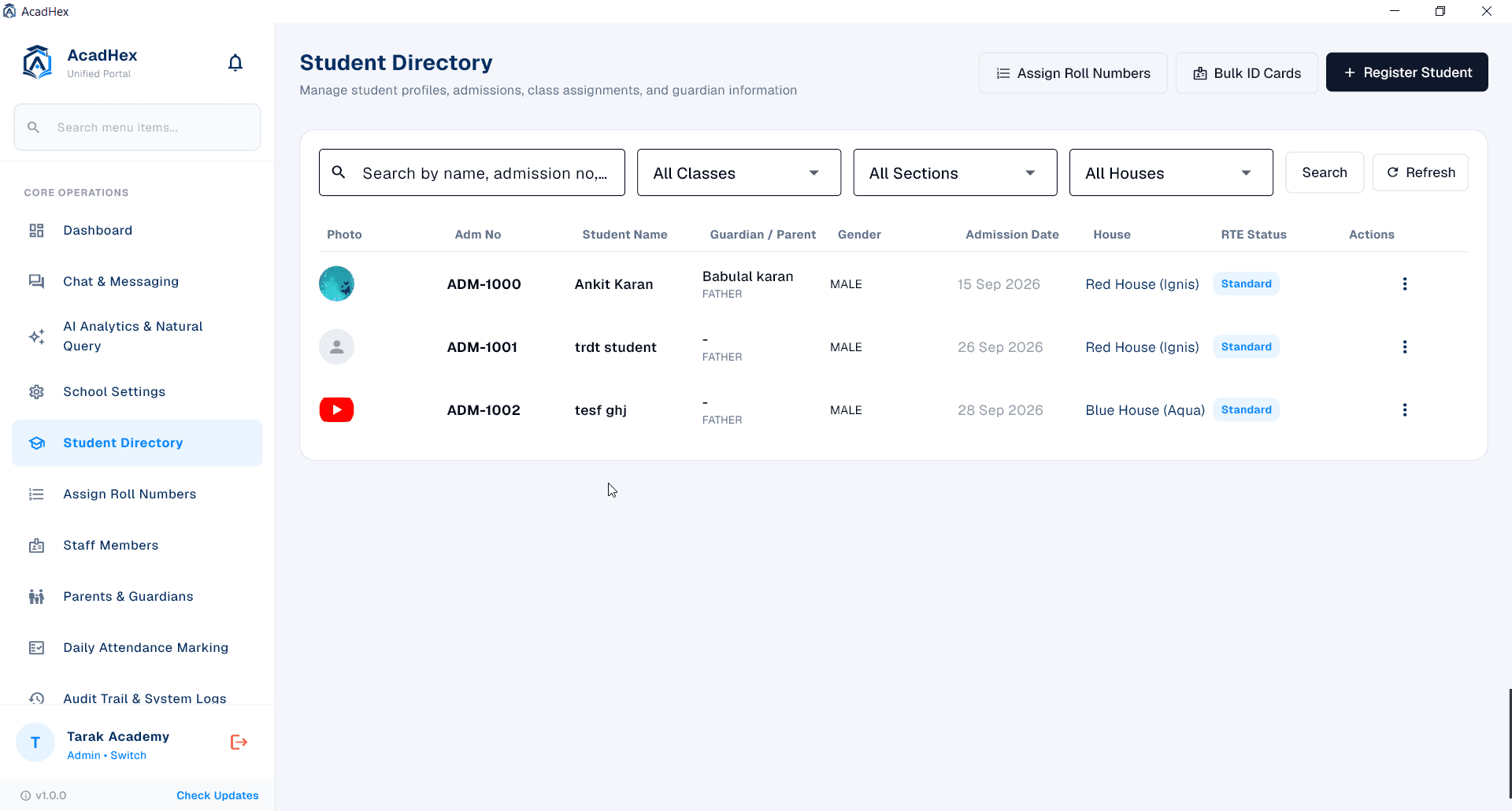
Task: Click the Tarak Academy avatar T
Action: [x=35, y=742]
